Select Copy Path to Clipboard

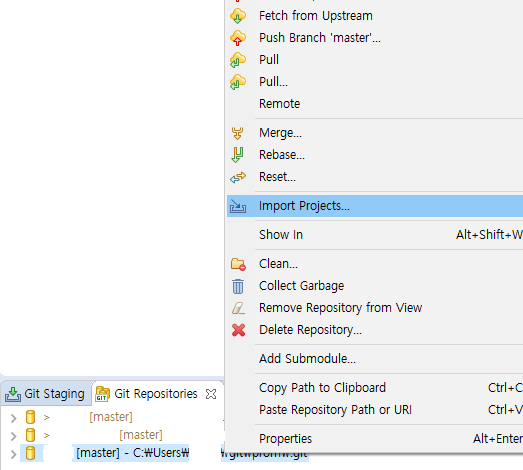375,388
